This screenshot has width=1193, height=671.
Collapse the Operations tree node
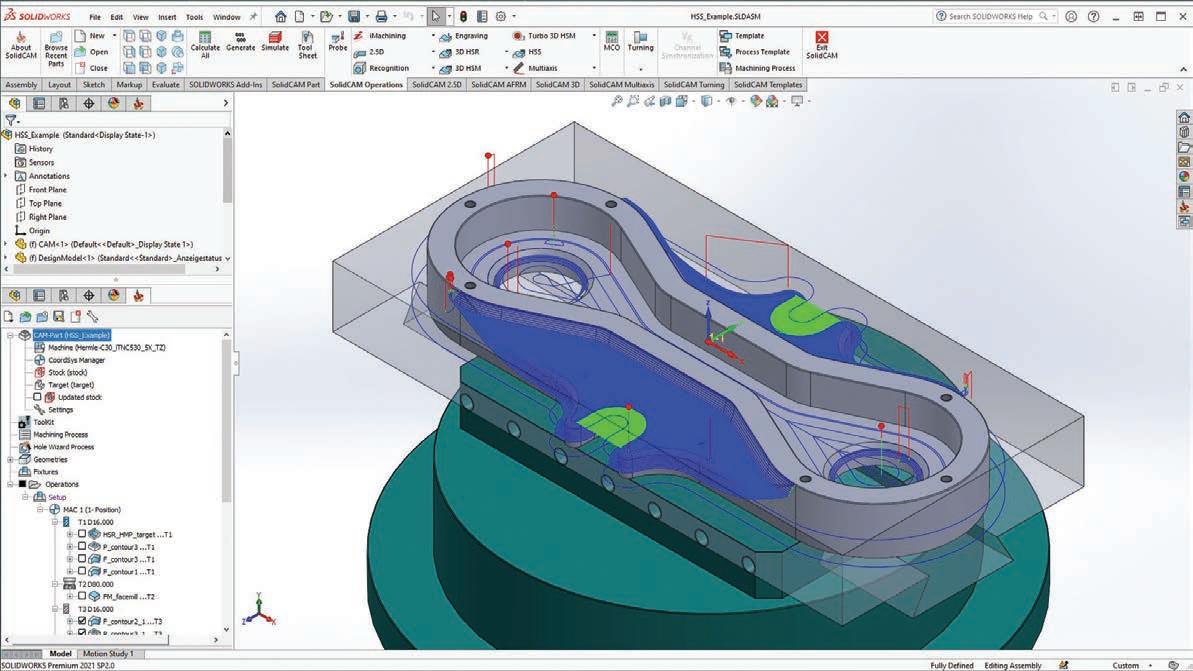click(11, 484)
